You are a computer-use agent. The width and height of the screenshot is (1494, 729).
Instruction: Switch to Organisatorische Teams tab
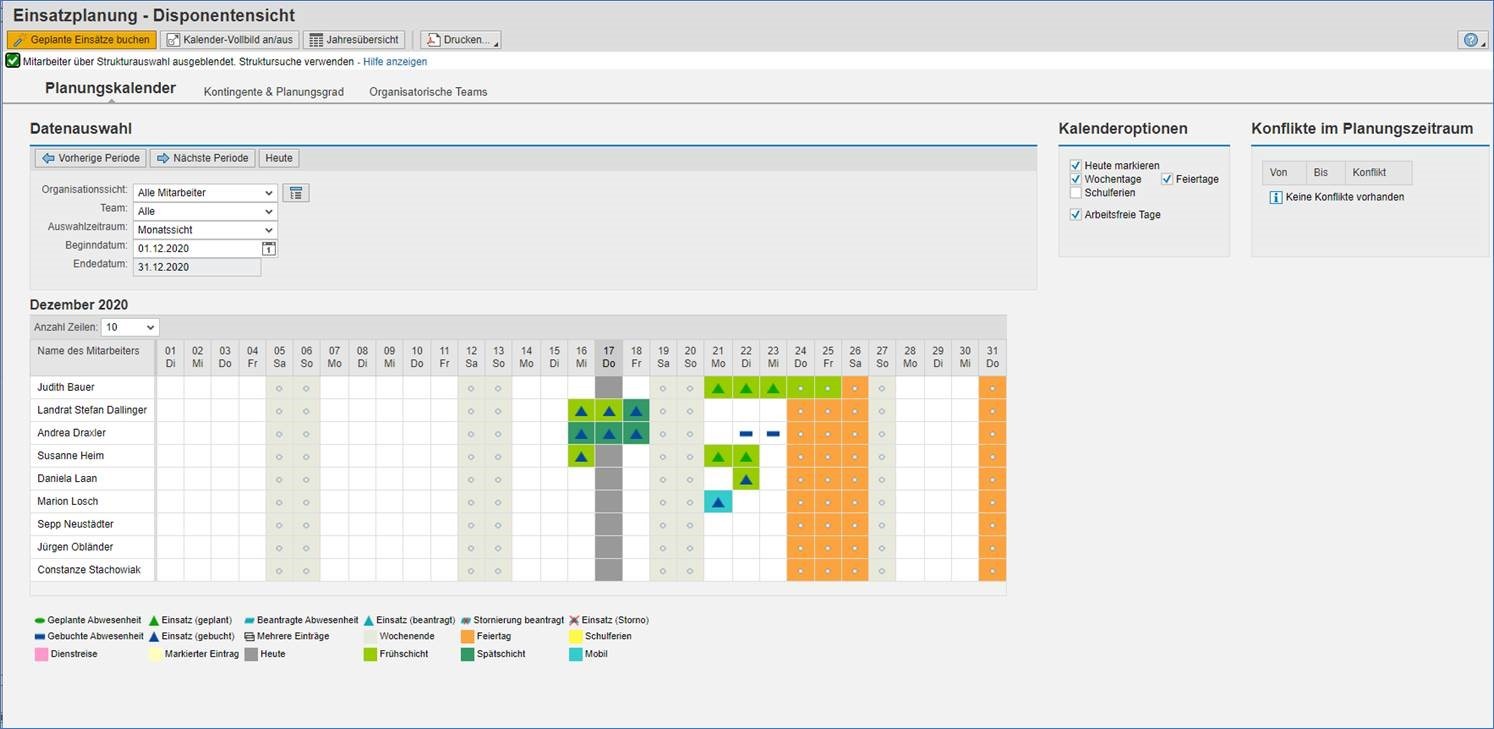(428, 92)
